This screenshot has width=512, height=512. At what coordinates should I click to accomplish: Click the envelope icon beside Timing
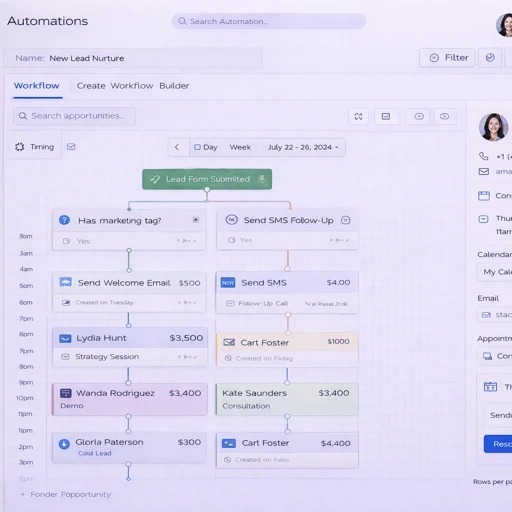point(71,147)
